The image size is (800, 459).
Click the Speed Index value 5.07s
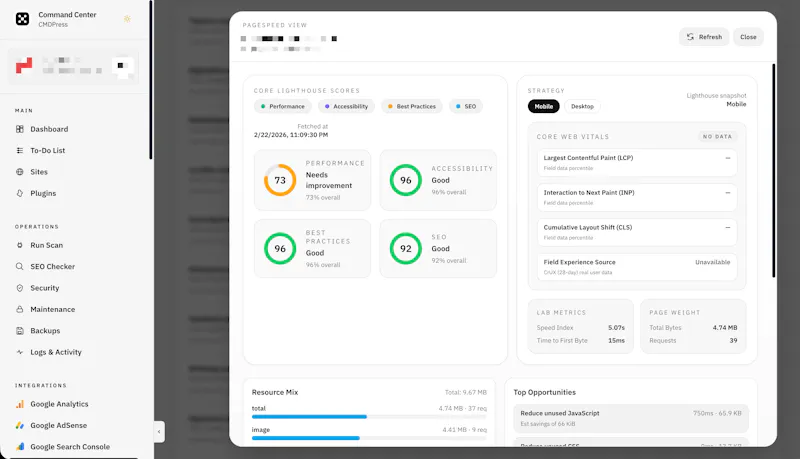point(616,327)
